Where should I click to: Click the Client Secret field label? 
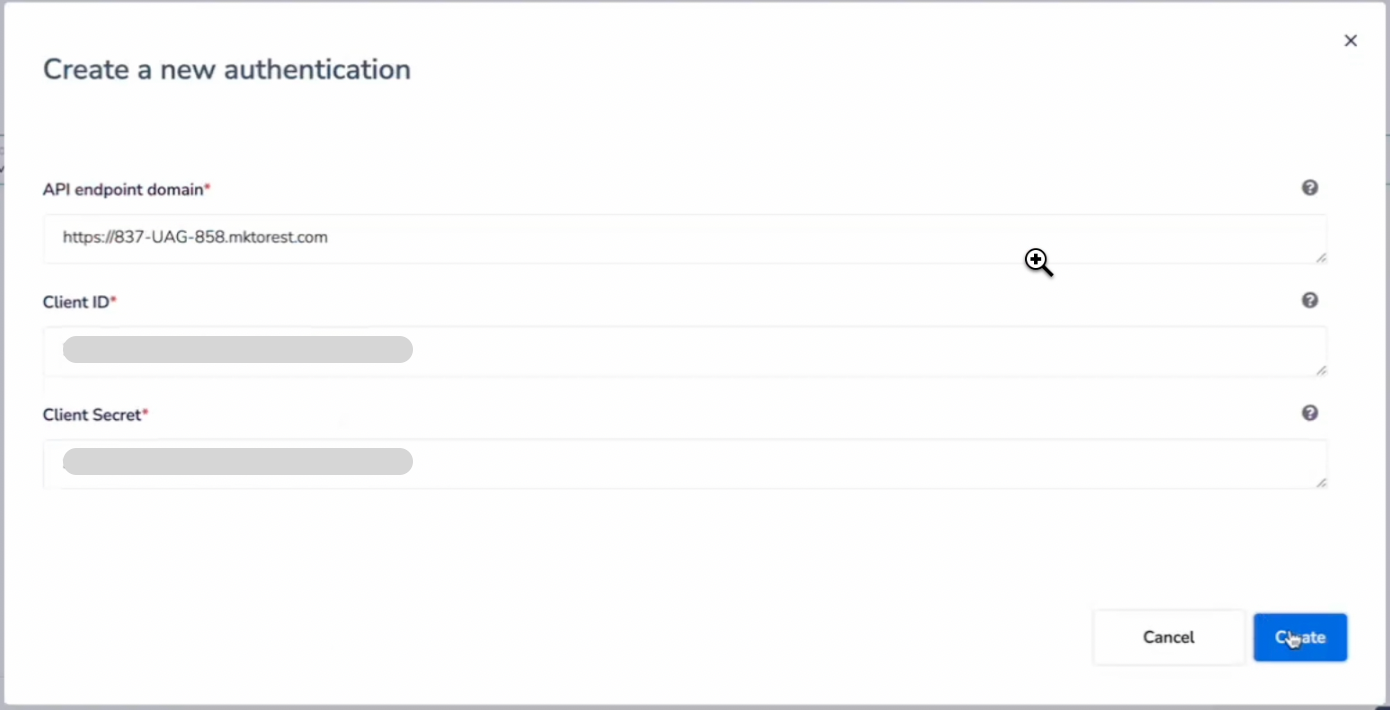(92, 415)
